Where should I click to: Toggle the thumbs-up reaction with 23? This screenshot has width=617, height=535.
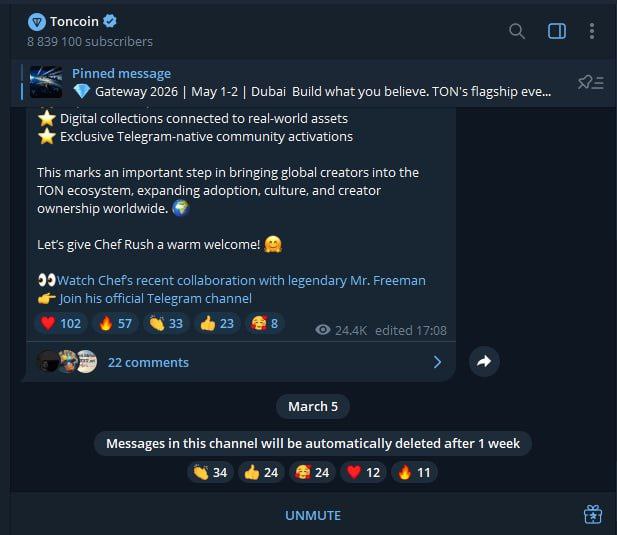(x=216, y=323)
